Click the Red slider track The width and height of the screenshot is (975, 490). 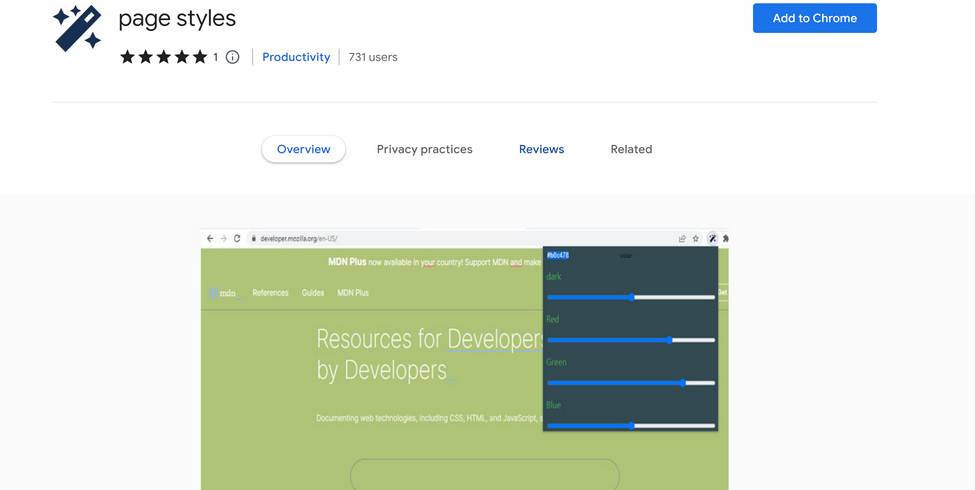631,340
